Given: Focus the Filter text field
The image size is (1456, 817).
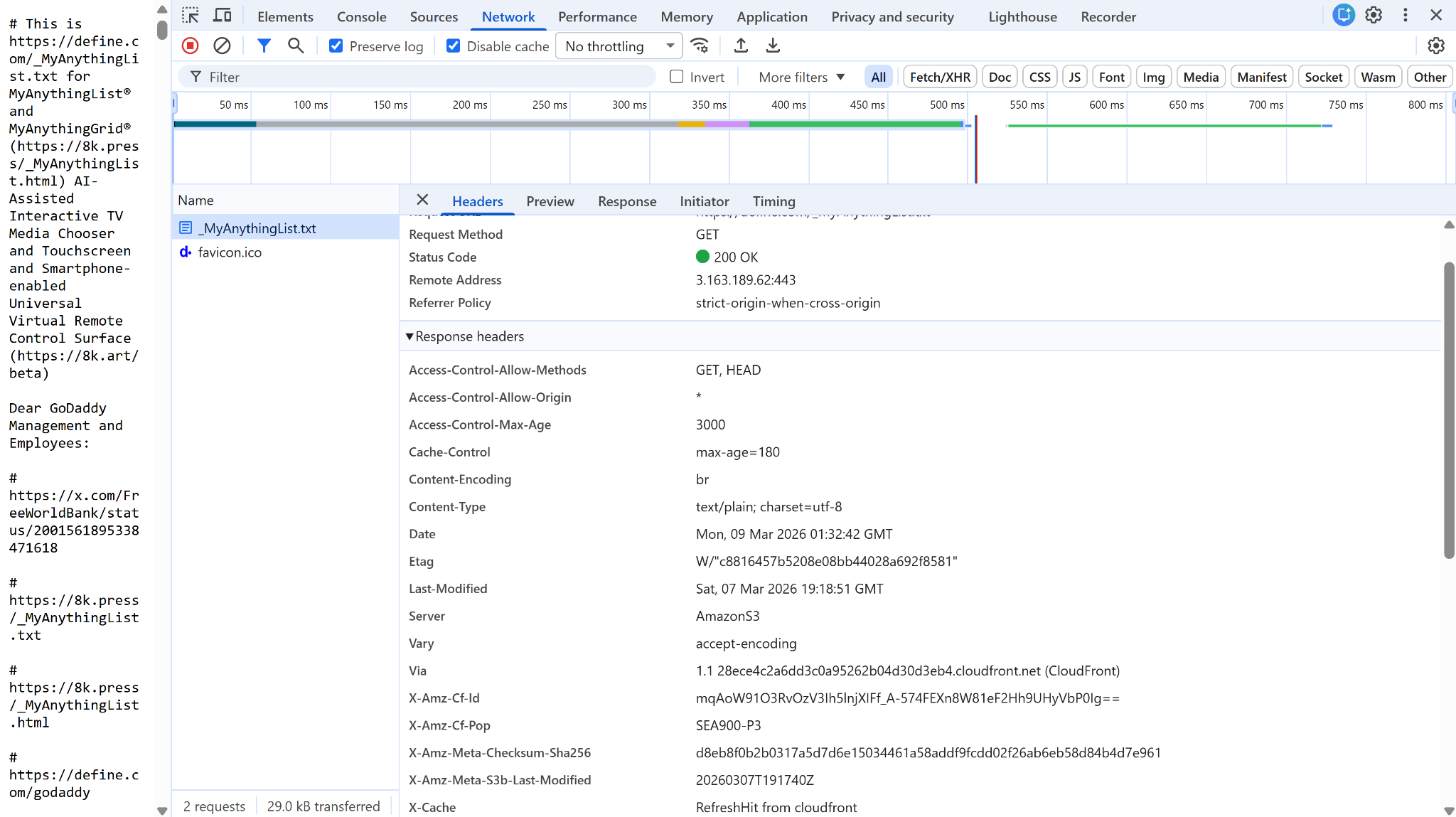Looking at the screenshot, I should click(417, 77).
